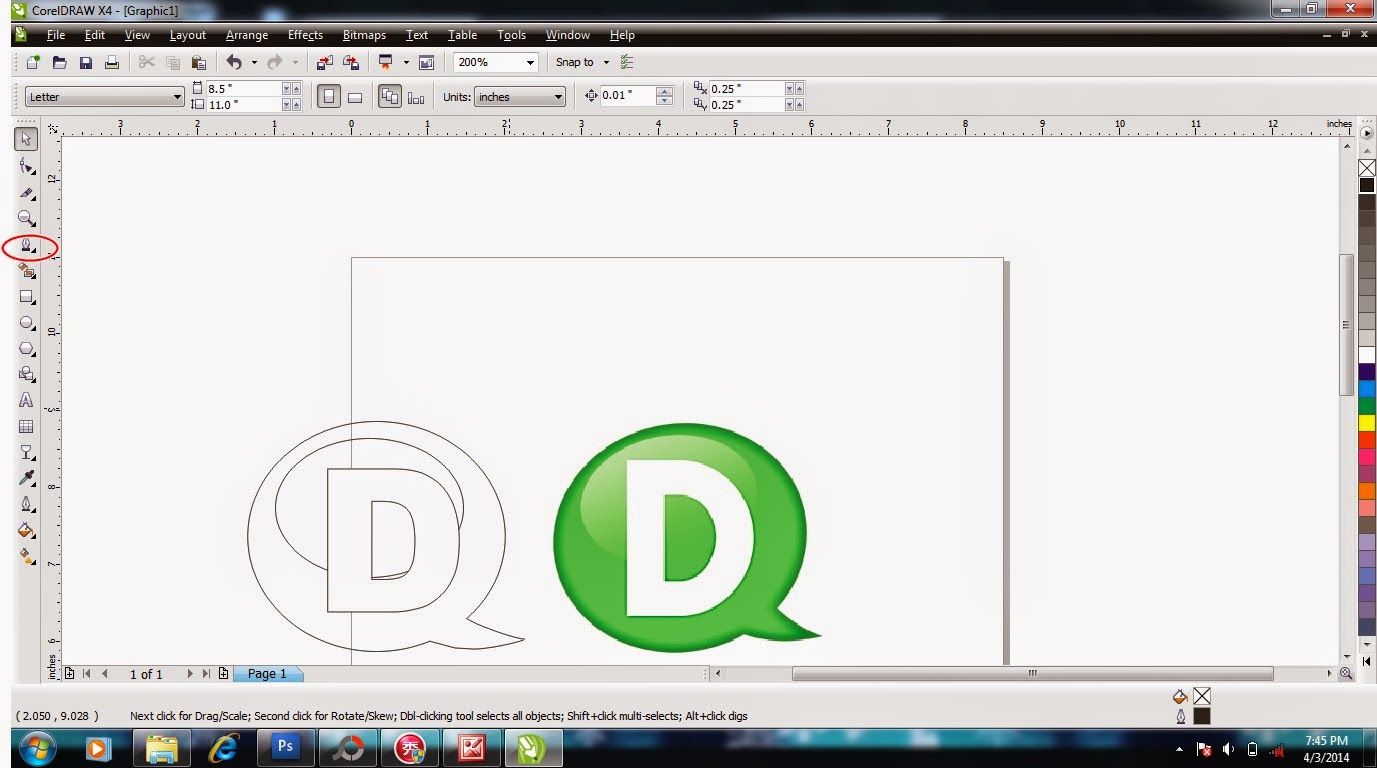Click the volume speaker tray icon
This screenshot has width=1377, height=768.
(1229, 749)
